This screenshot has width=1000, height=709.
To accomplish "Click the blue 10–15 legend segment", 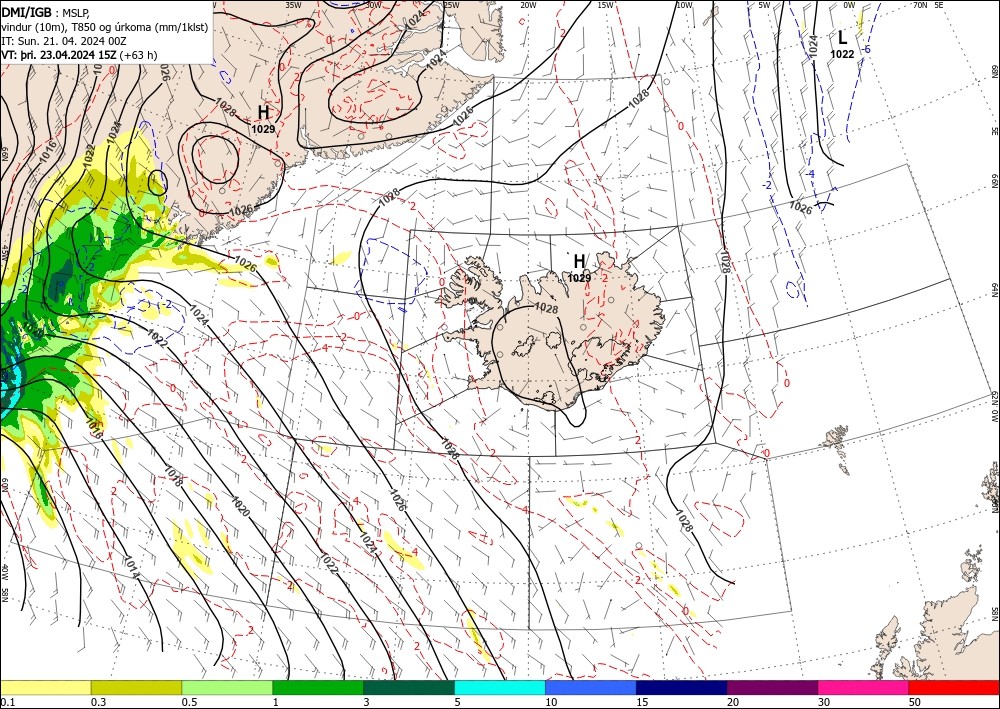I will point(591,687).
